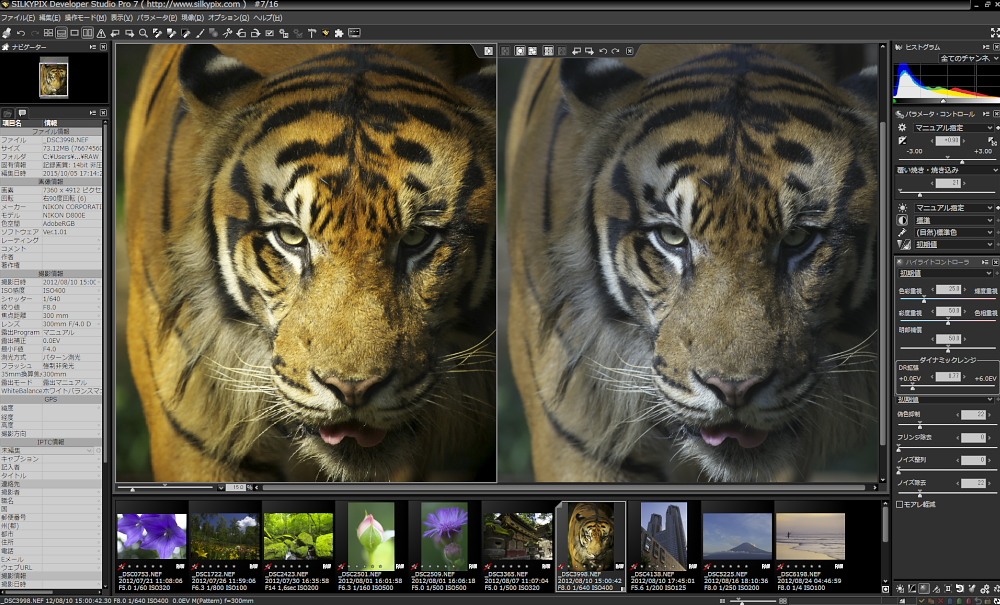Click the puzzle piece plugin icon
Viewport: 1000px width, 605px height.
pyautogui.click(x=339, y=33)
